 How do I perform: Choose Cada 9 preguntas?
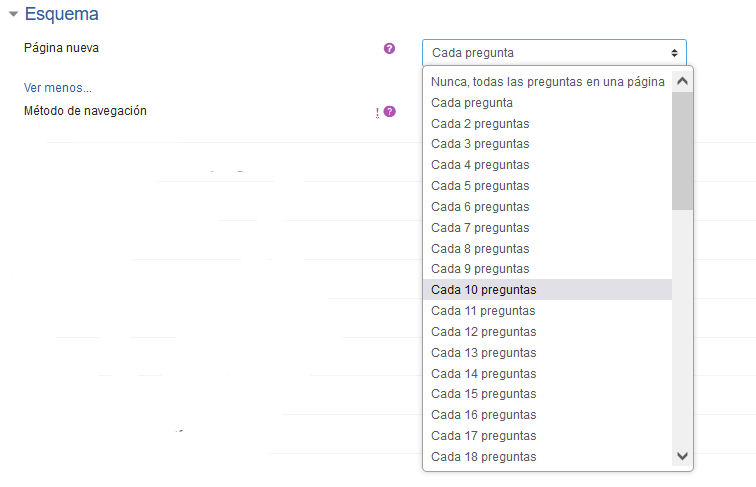pos(547,269)
